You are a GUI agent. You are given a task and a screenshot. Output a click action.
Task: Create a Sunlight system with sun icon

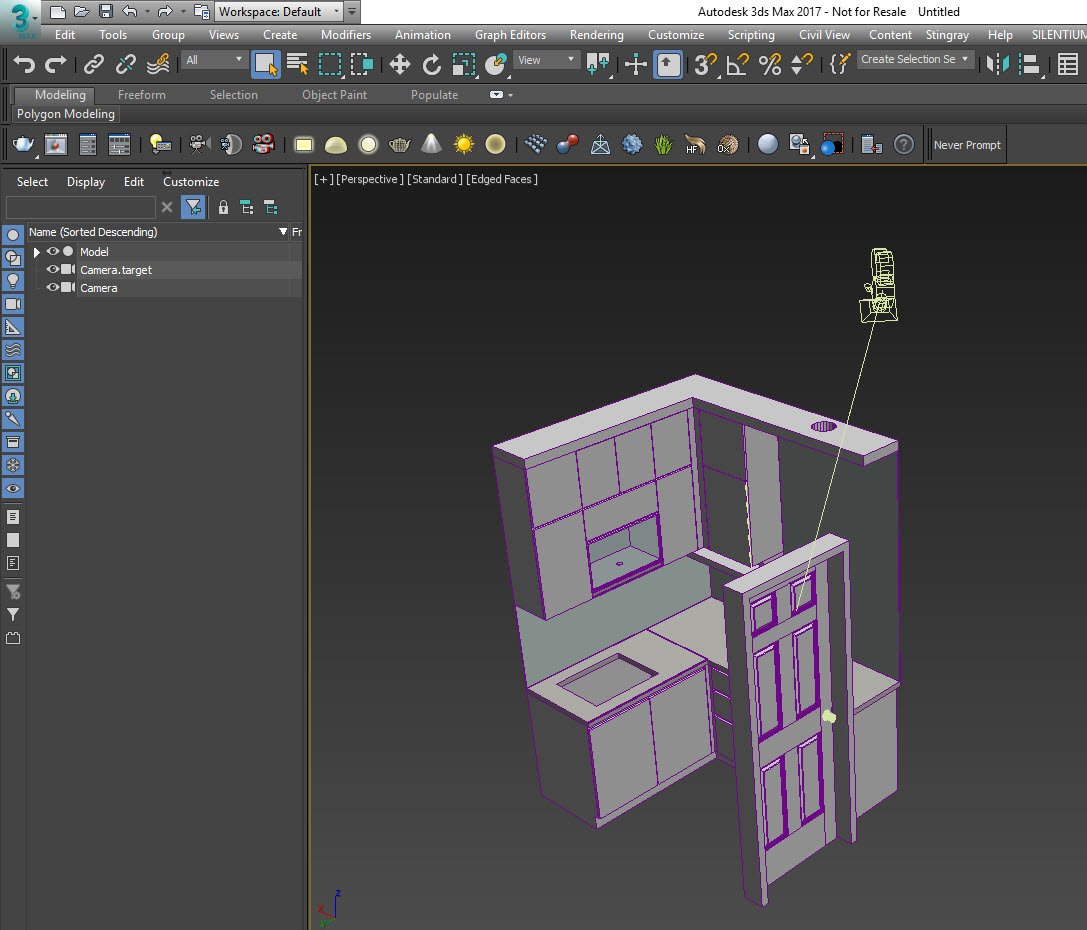tap(463, 145)
